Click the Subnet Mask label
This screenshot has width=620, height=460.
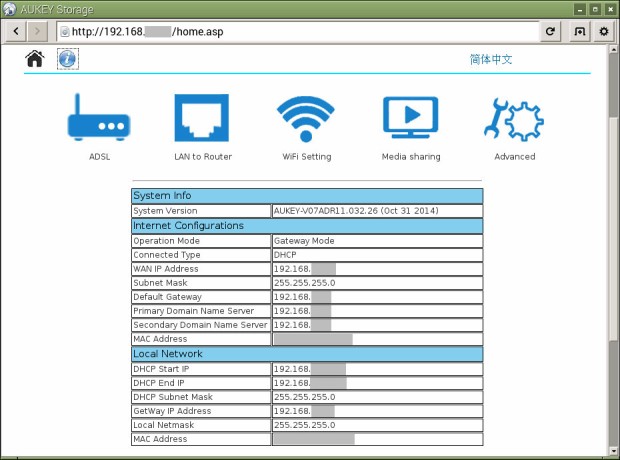point(160,283)
